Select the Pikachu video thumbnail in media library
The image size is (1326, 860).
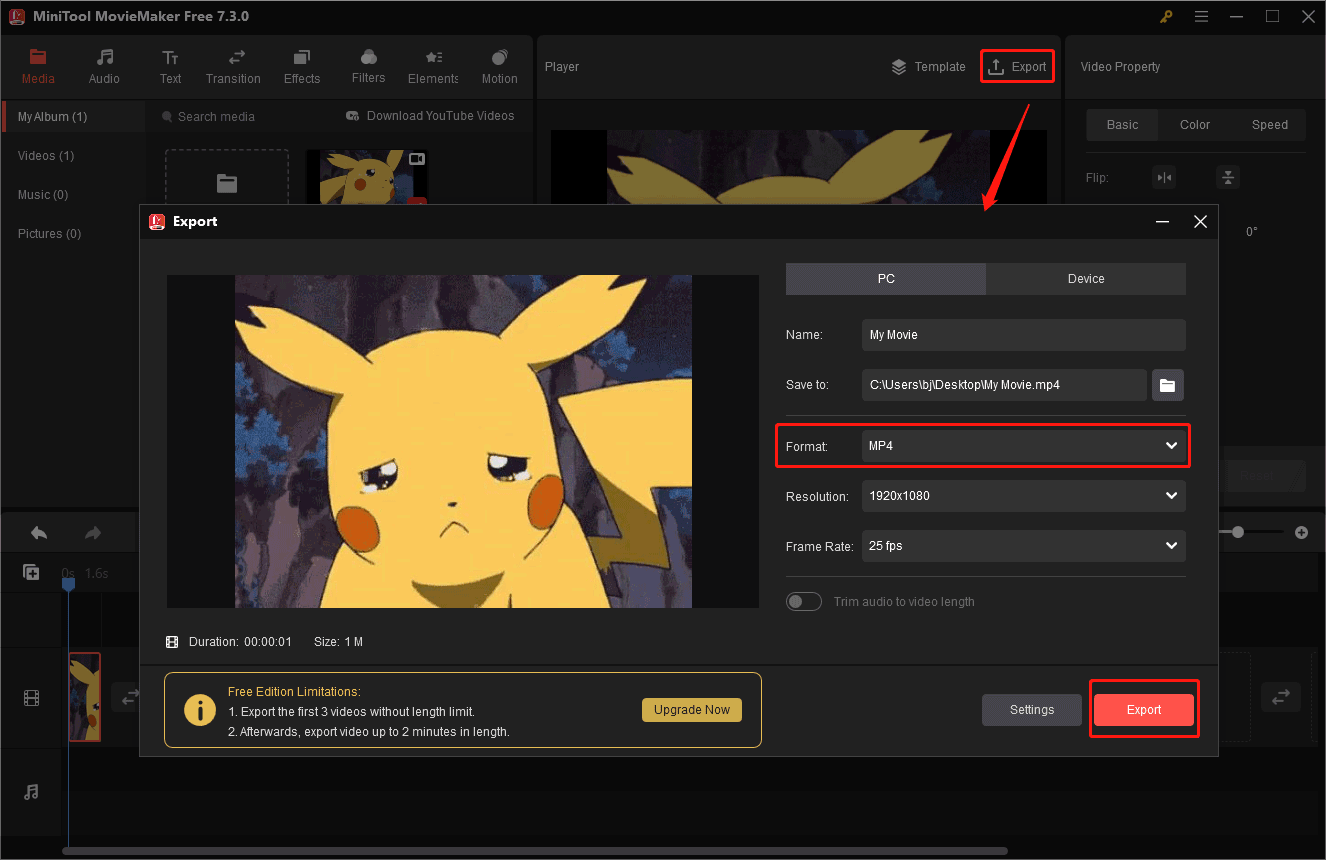point(367,177)
